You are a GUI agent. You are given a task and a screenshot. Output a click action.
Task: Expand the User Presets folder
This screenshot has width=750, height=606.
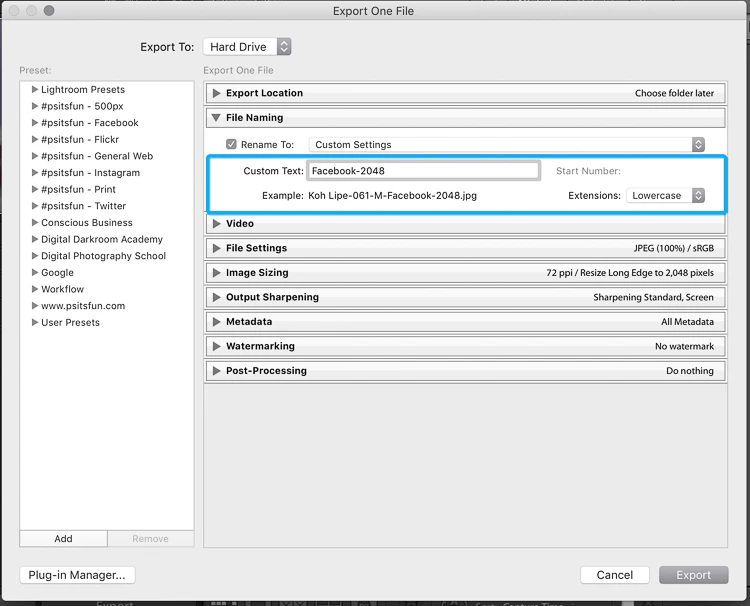click(x=34, y=322)
